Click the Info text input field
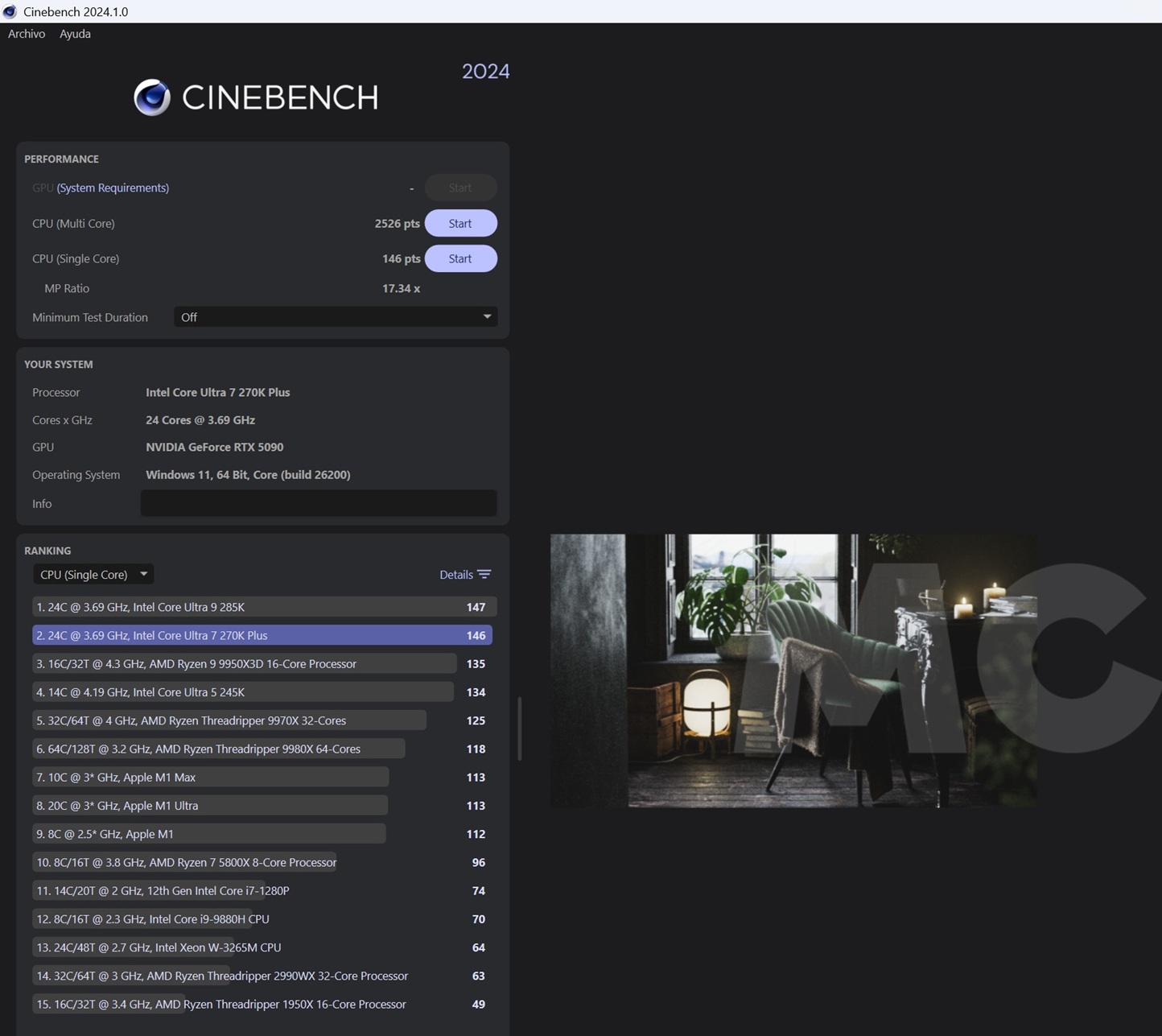 (318, 503)
